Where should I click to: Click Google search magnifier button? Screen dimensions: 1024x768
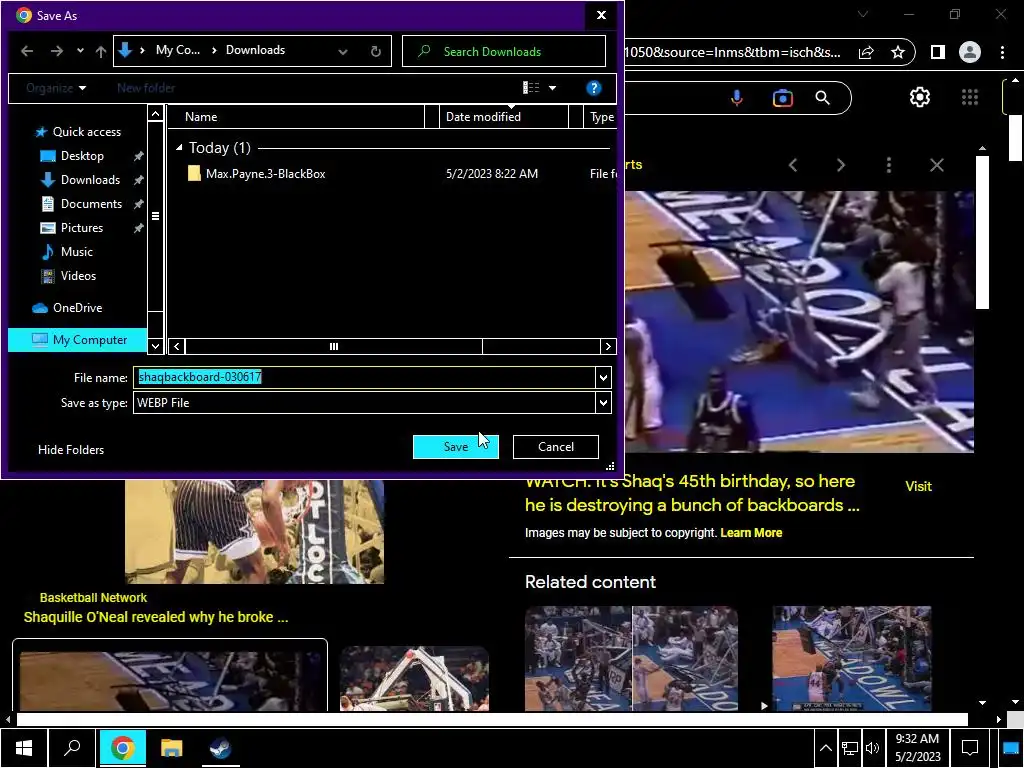click(x=823, y=98)
